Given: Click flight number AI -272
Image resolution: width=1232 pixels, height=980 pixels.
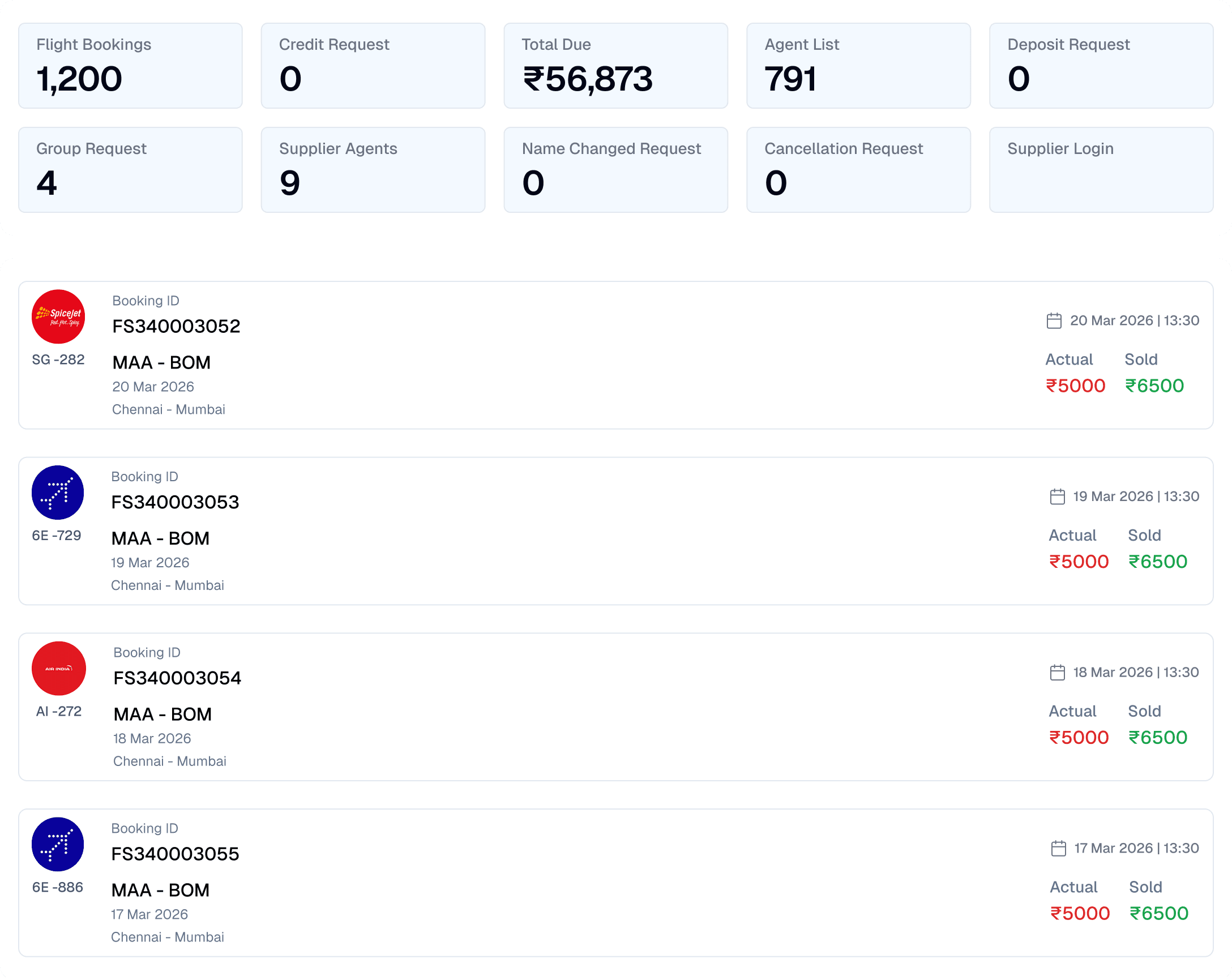Looking at the screenshot, I should coord(59,712).
